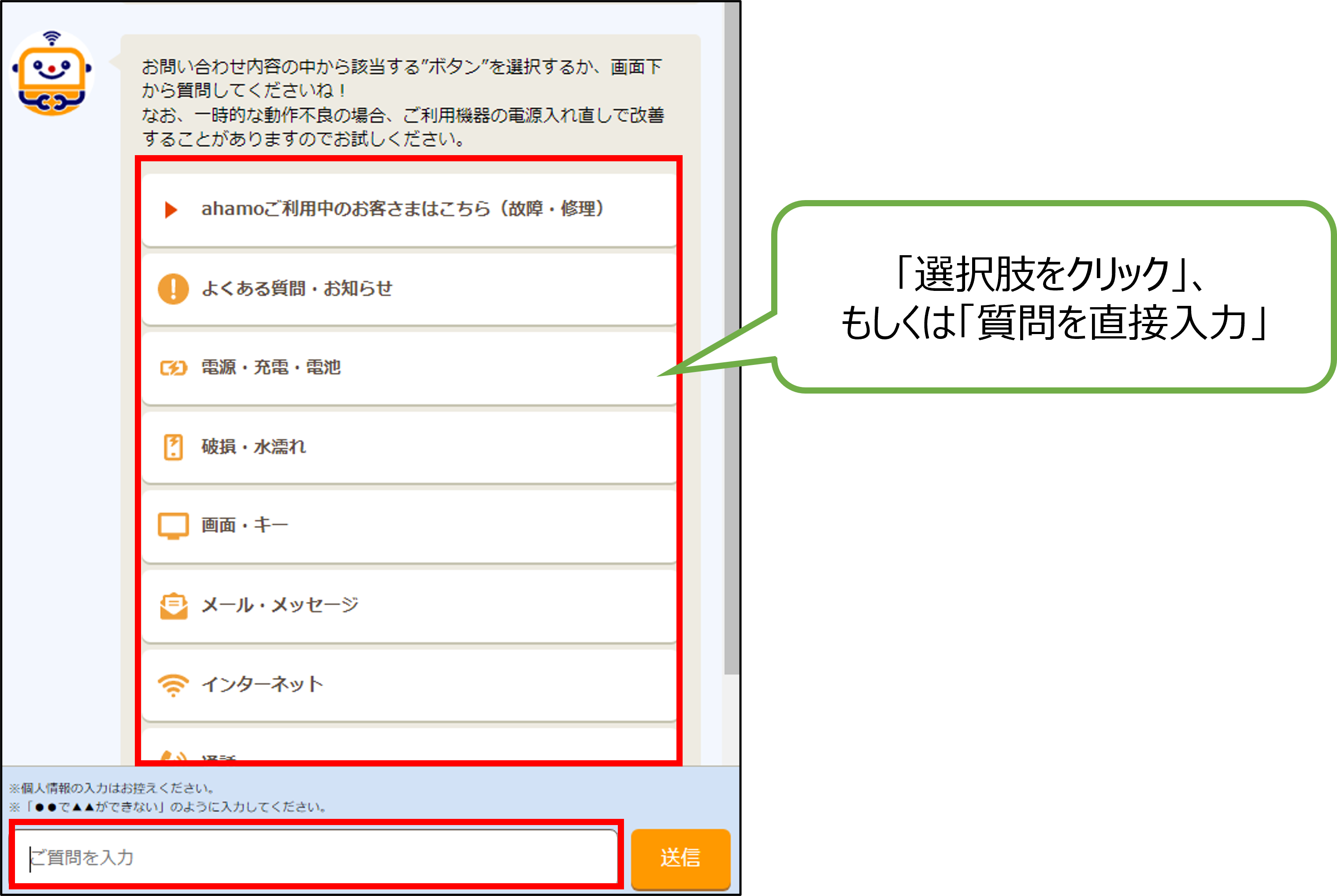The image size is (1337, 896).
Task: Click the Wi-Fi internet icon
Action: [173, 684]
